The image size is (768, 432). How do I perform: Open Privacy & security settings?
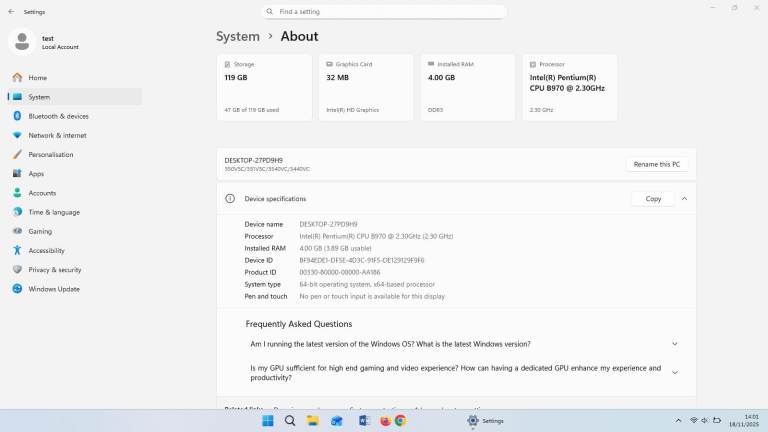coord(55,269)
